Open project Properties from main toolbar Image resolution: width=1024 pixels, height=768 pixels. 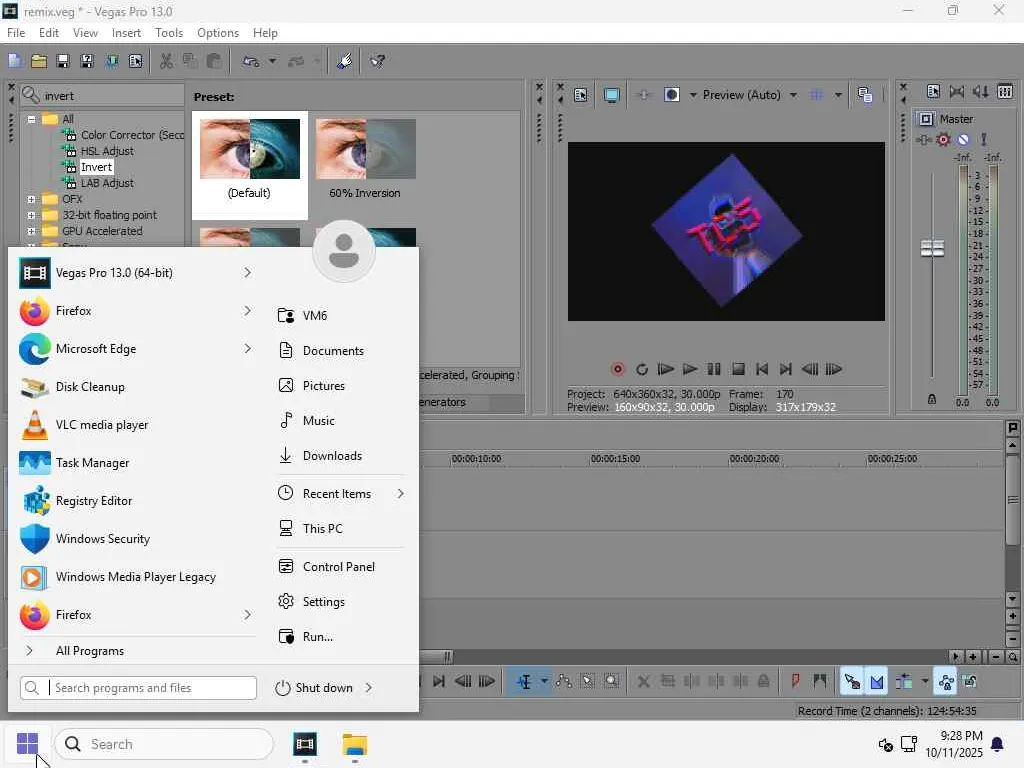135,61
